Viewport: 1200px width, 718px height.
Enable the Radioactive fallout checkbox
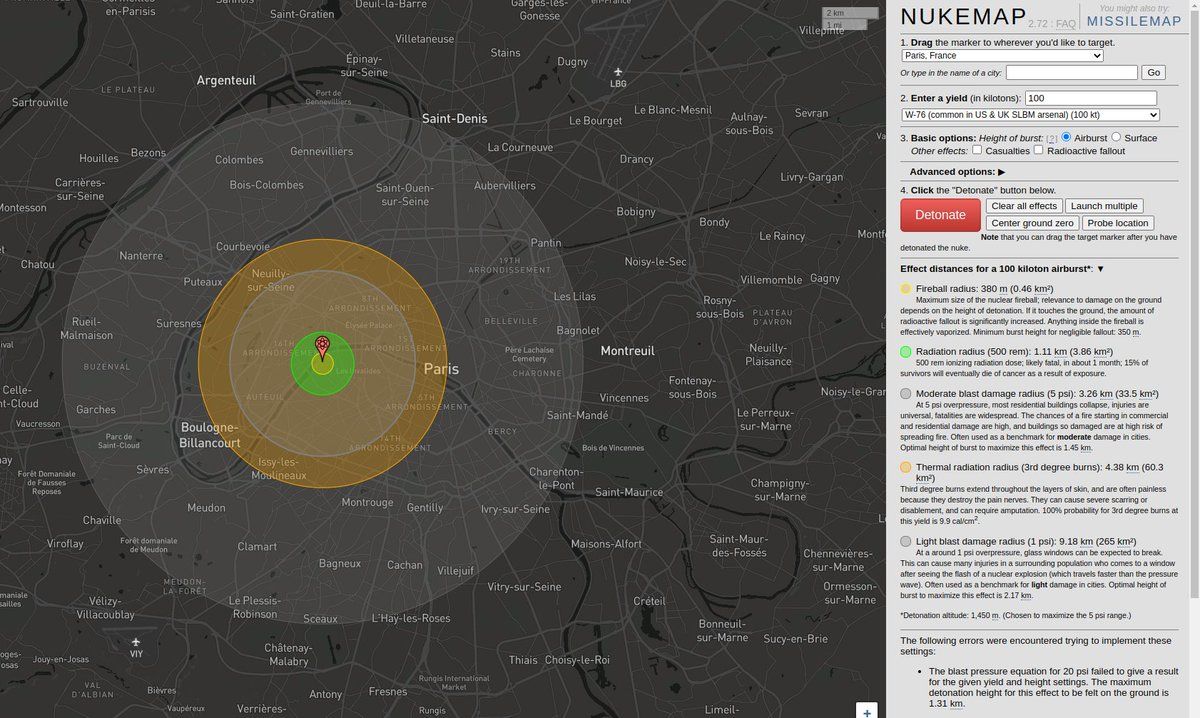tap(1038, 150)
